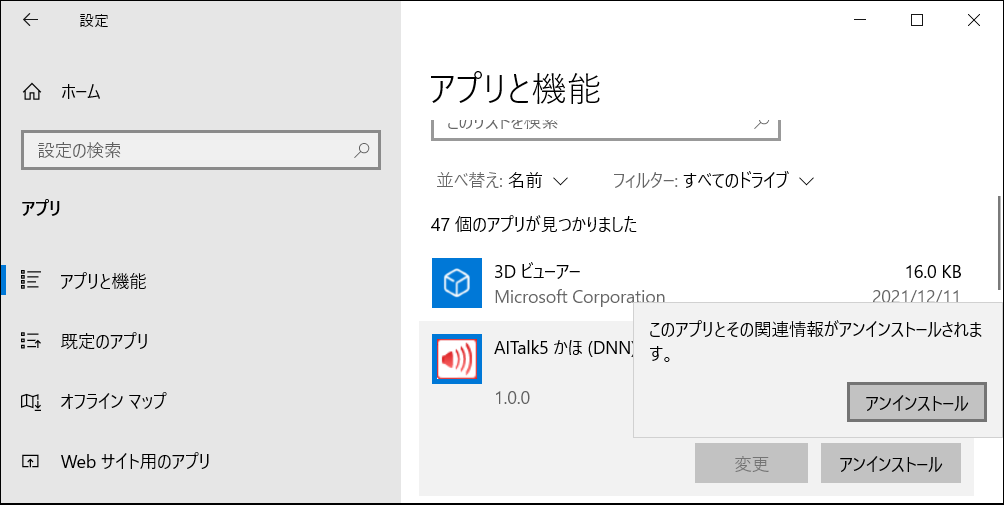This screenshot has width=1004, height=505.
Task: Open the 並べ替え: 名前 sort dropdown
Action: pos(502,180)
